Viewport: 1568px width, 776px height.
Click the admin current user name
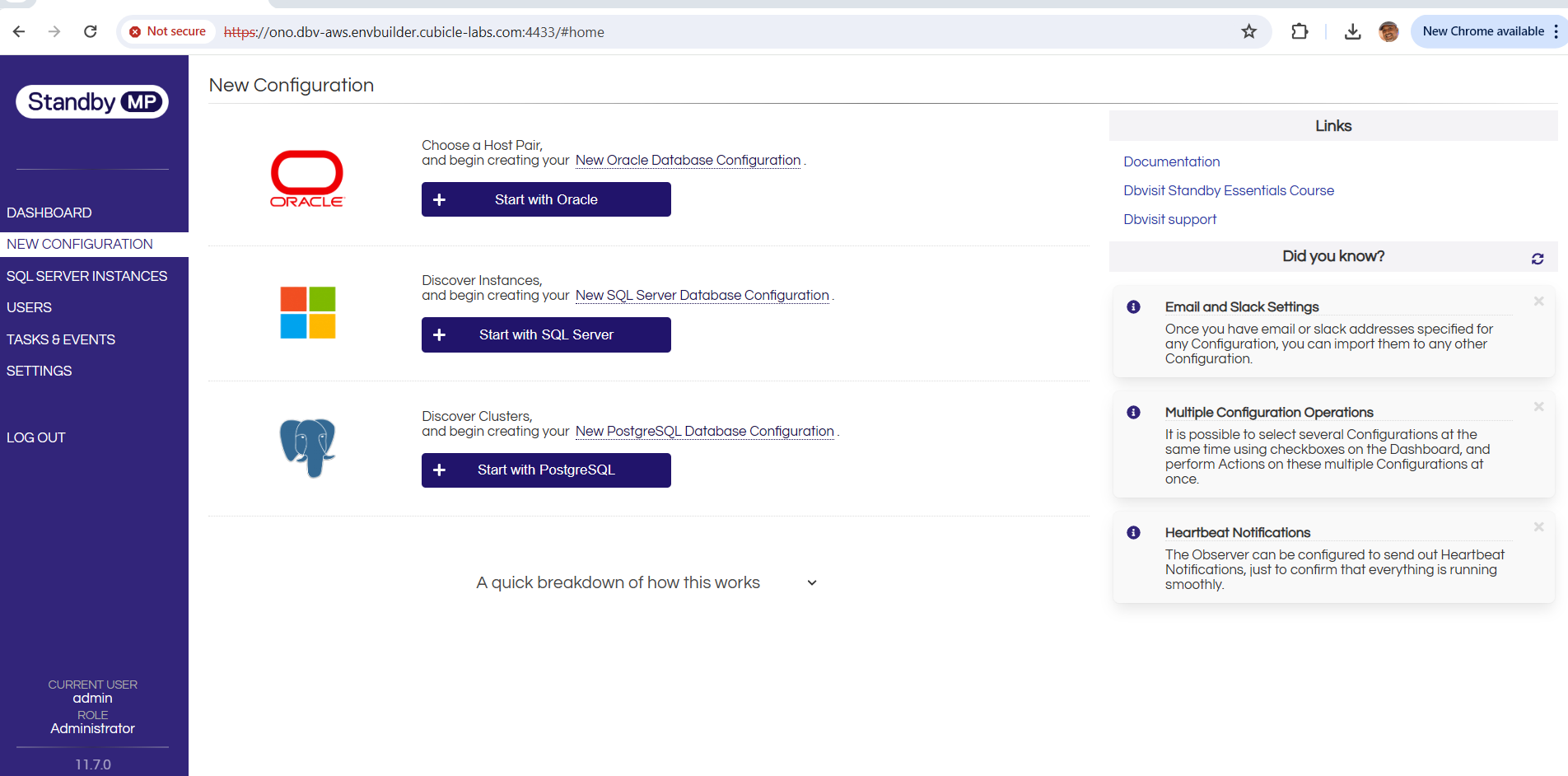pyautogui.click(x=92, y=698)
